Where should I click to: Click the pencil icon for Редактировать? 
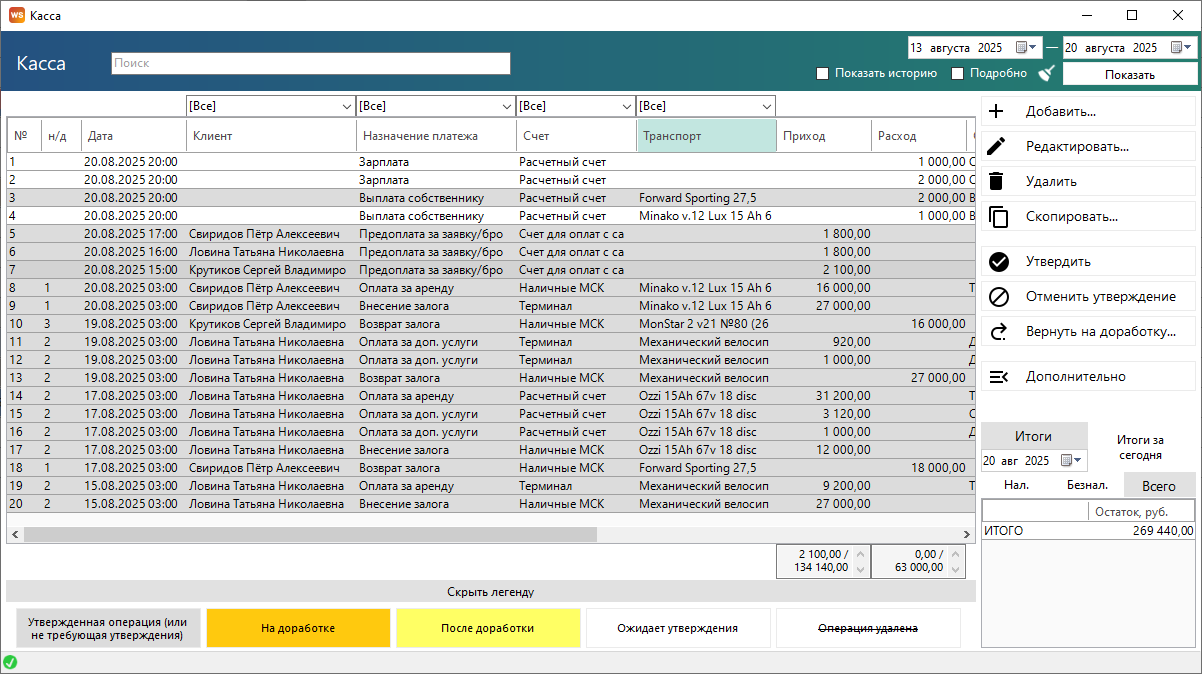997,147
